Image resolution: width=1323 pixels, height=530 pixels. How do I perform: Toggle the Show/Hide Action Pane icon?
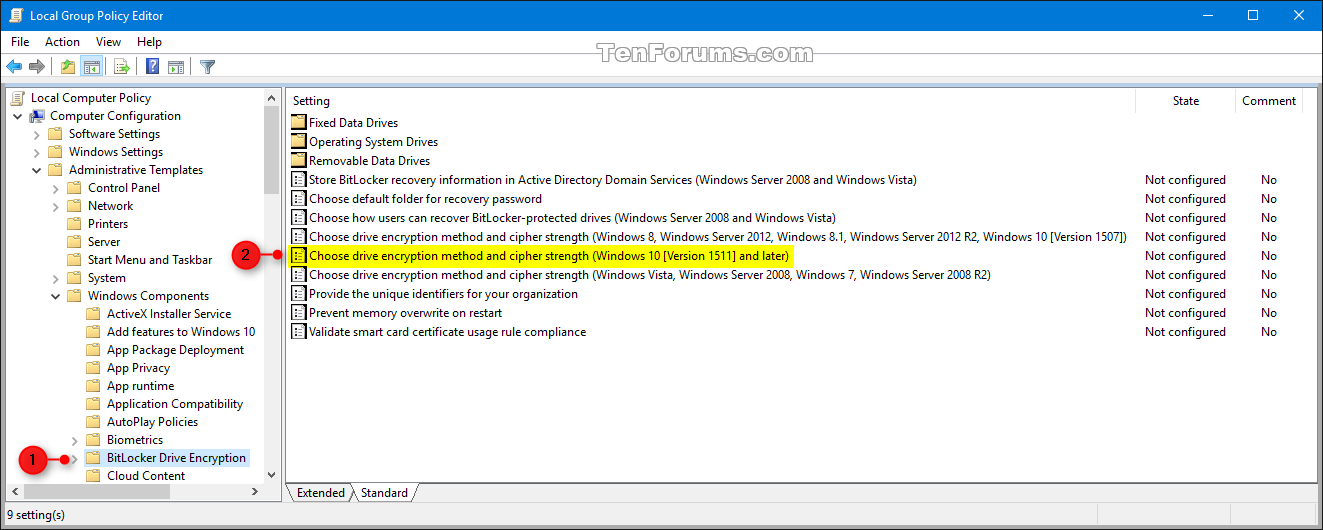point(176,67)
